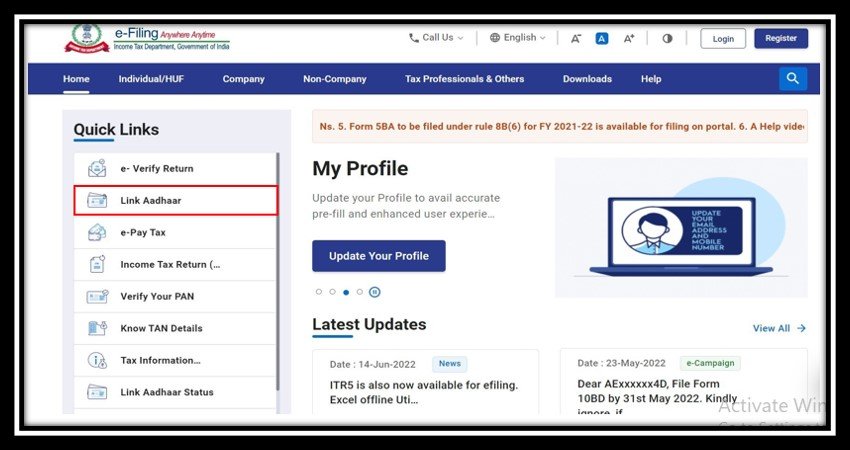Image resolution: width=850 pixels, height=450 pixels.
Task: Open the Individual/HUF menu
Action: [x=151, y=79]
